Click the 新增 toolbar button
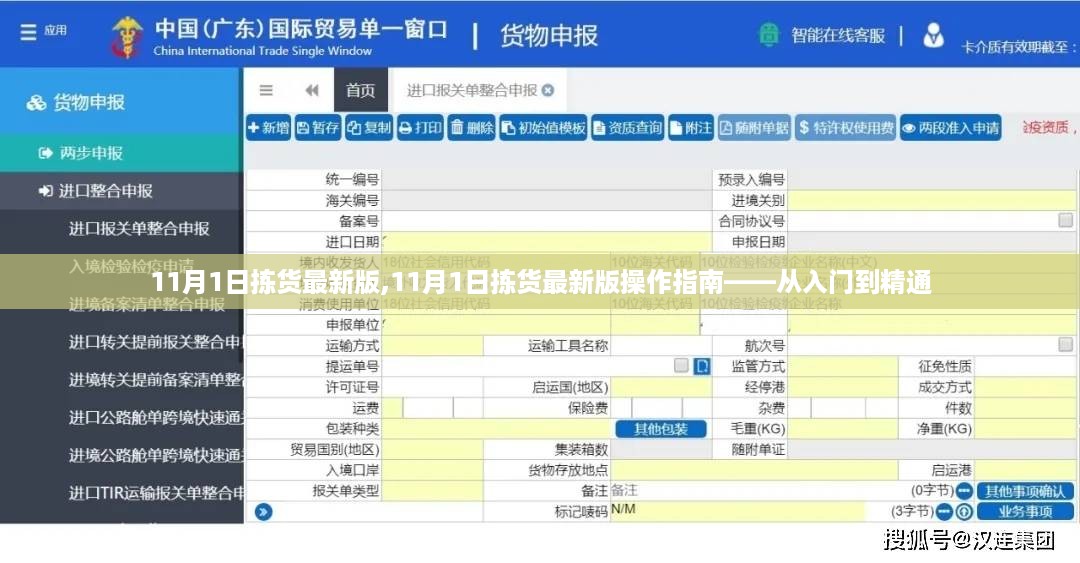Viewport: 1080px width, 563px height. click(269, 127)
